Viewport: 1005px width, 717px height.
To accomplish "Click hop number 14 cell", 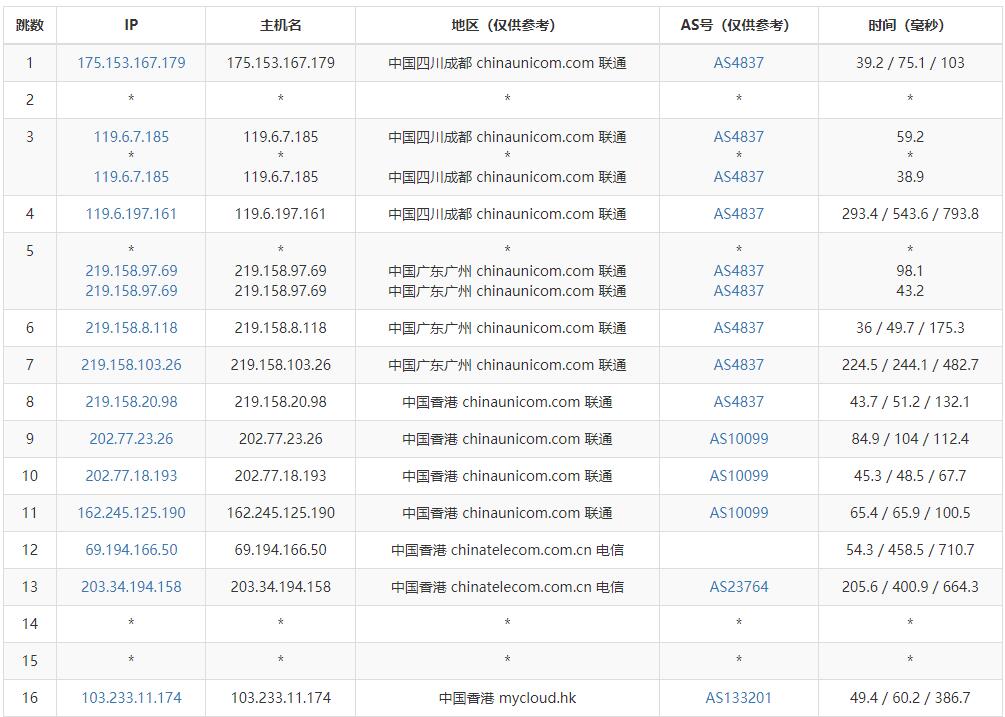I will click(29, 623).
